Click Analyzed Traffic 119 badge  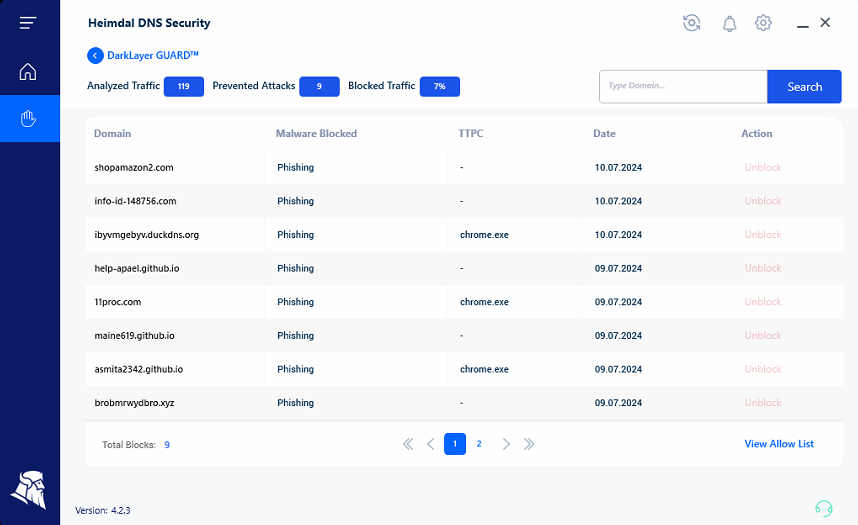(x=184, y=86)
